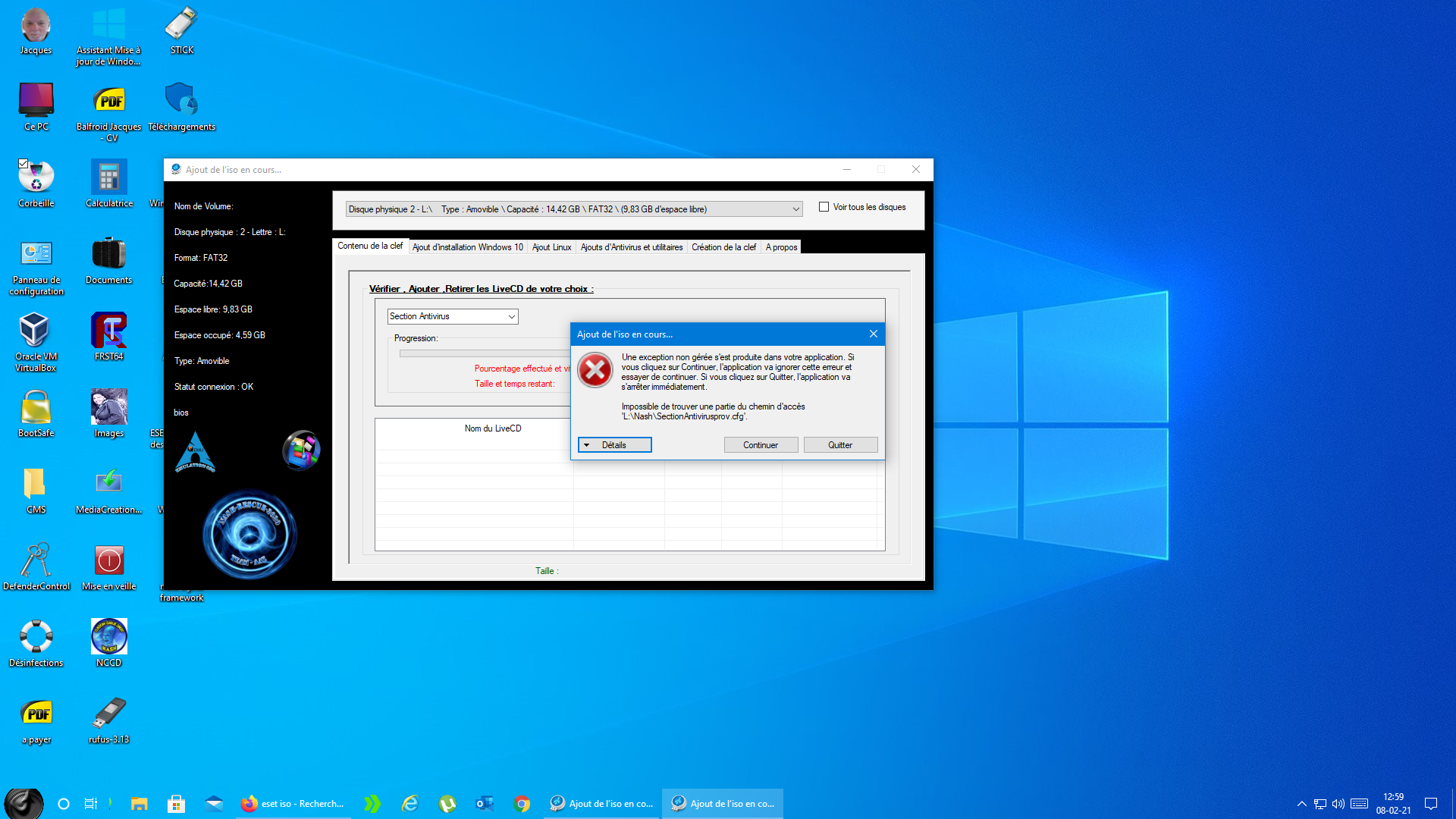Select the Ajout Linux tab
Image resolution: width=1456 pixels, height=819 pixels.
pyautogui.click(x=551, y=247)
